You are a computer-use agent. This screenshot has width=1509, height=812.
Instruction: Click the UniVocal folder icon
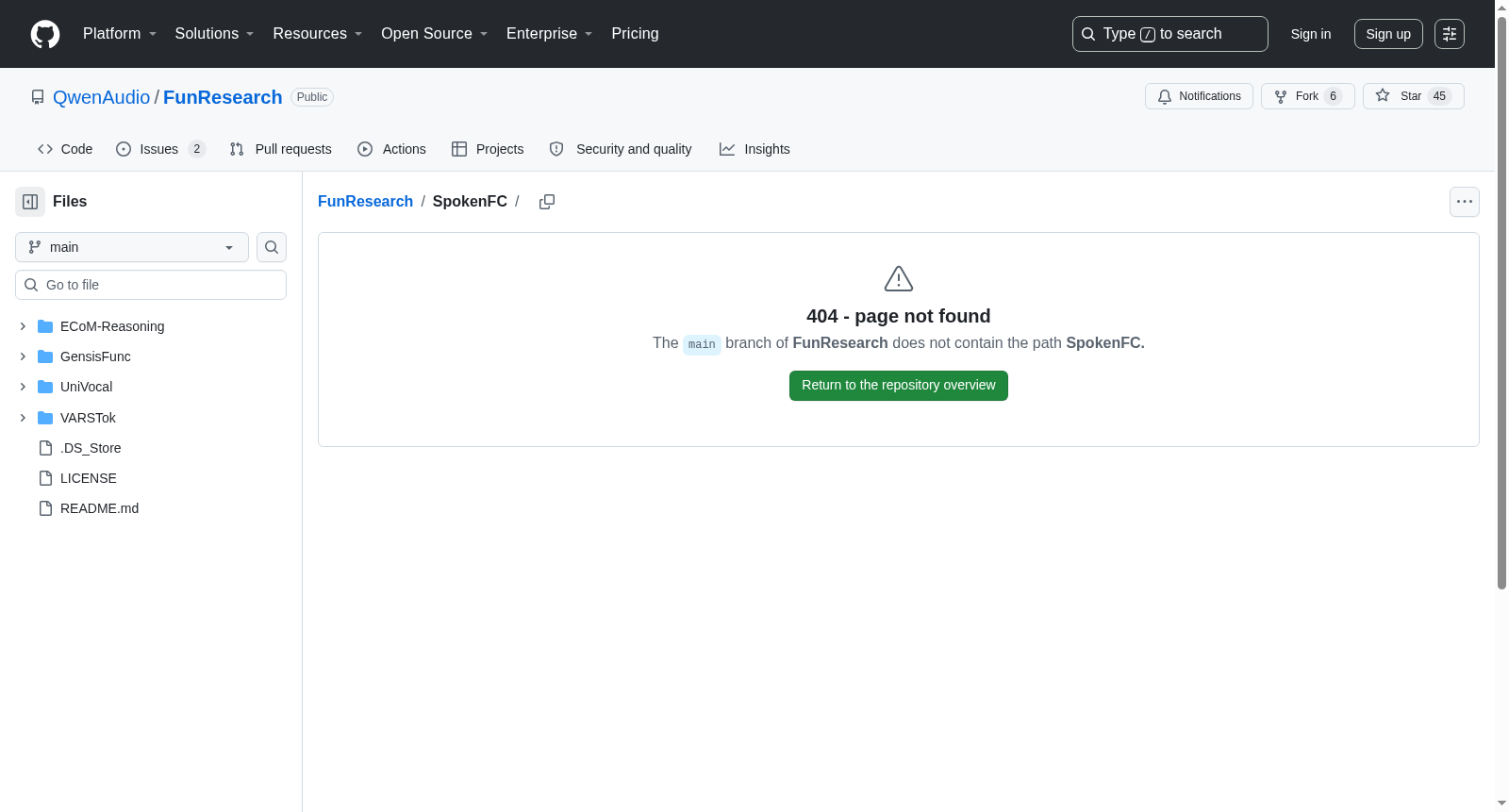pyautogui.click(x=45, y=387)
